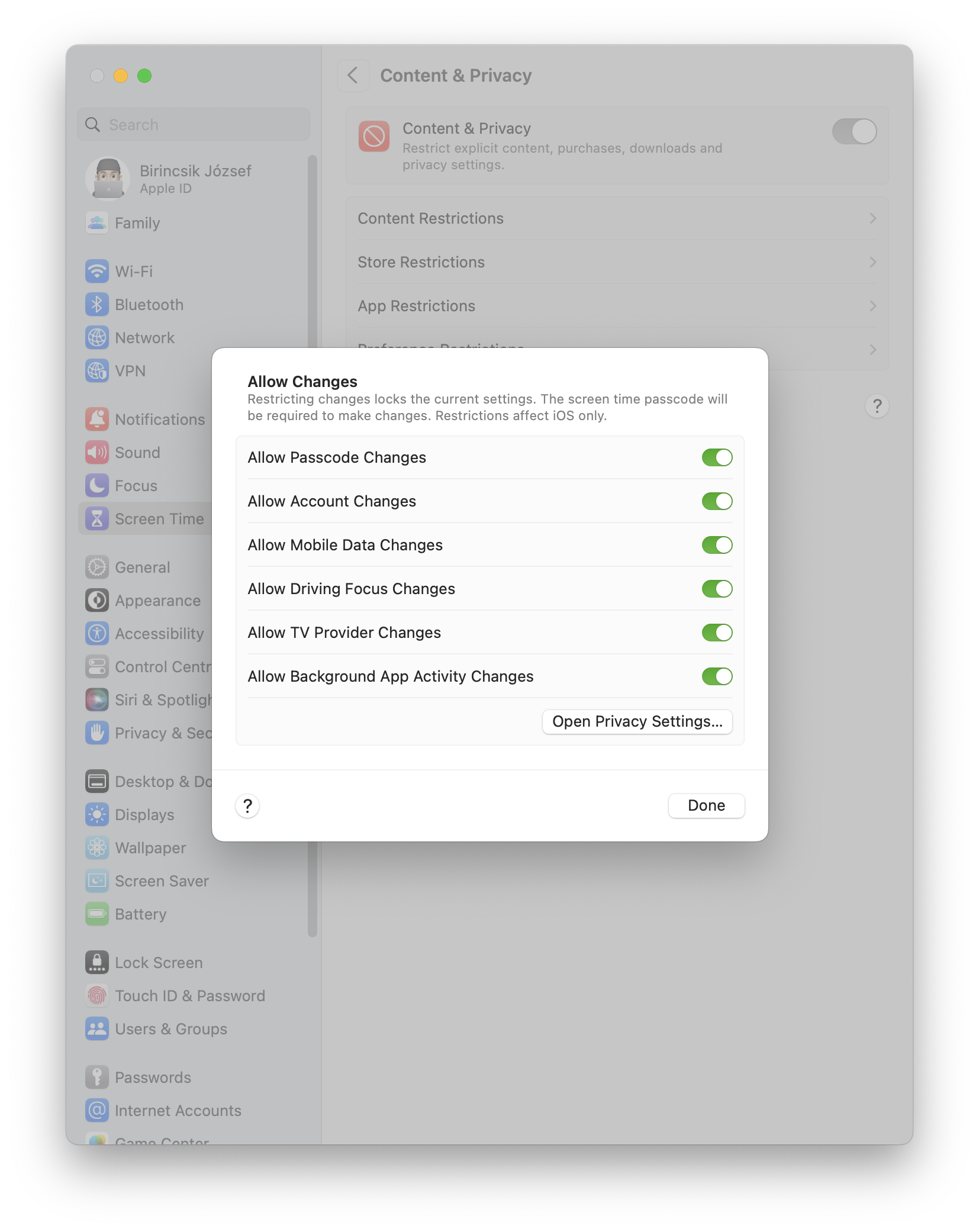979x1232 pixels.
Task: Click the green zoom window button
Action: (144, 76)
